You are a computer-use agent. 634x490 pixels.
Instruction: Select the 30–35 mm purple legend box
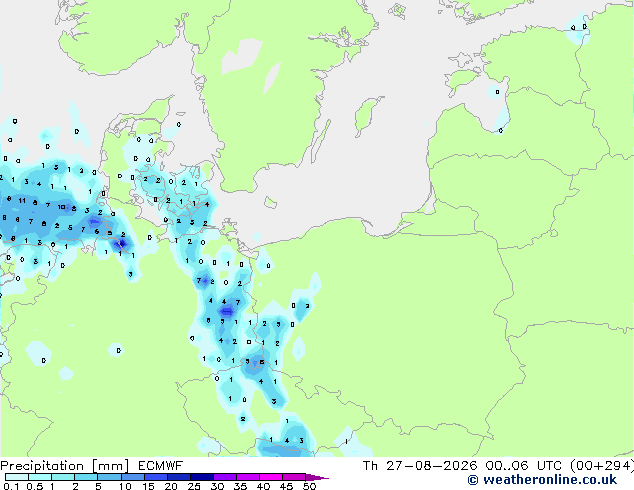click(225, 477)
